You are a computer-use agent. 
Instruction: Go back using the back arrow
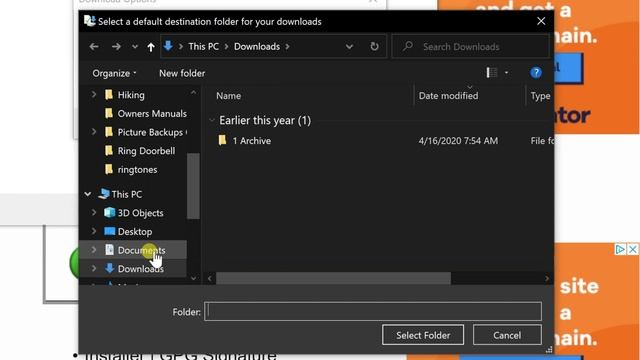point(94,47)
